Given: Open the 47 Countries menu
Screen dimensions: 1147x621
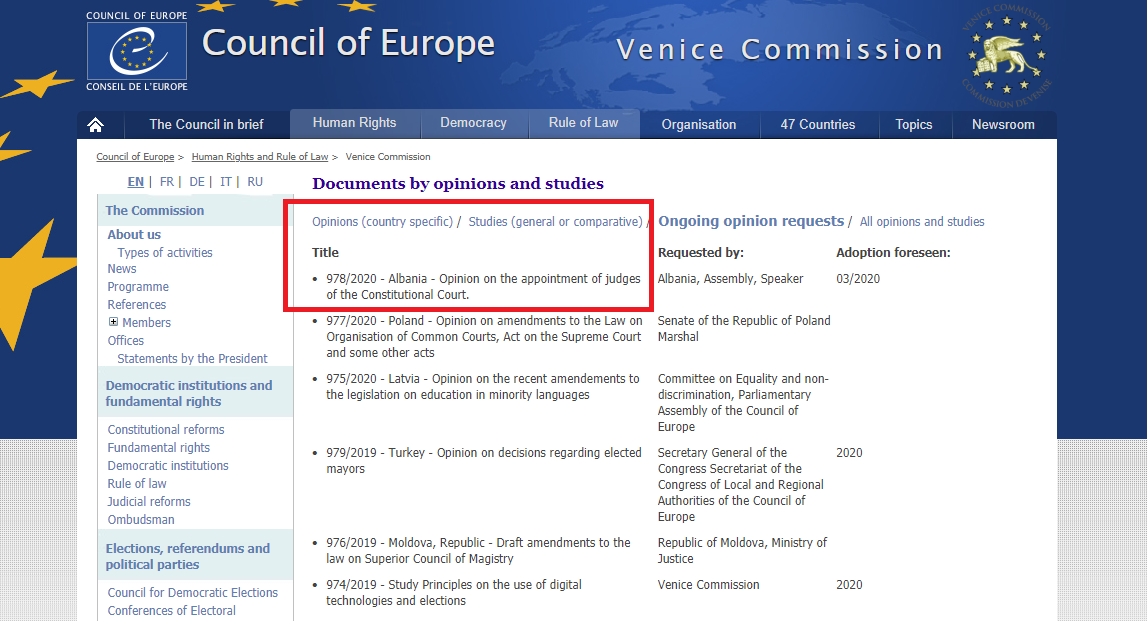Looking at the screenshot, I should [818, 124].
